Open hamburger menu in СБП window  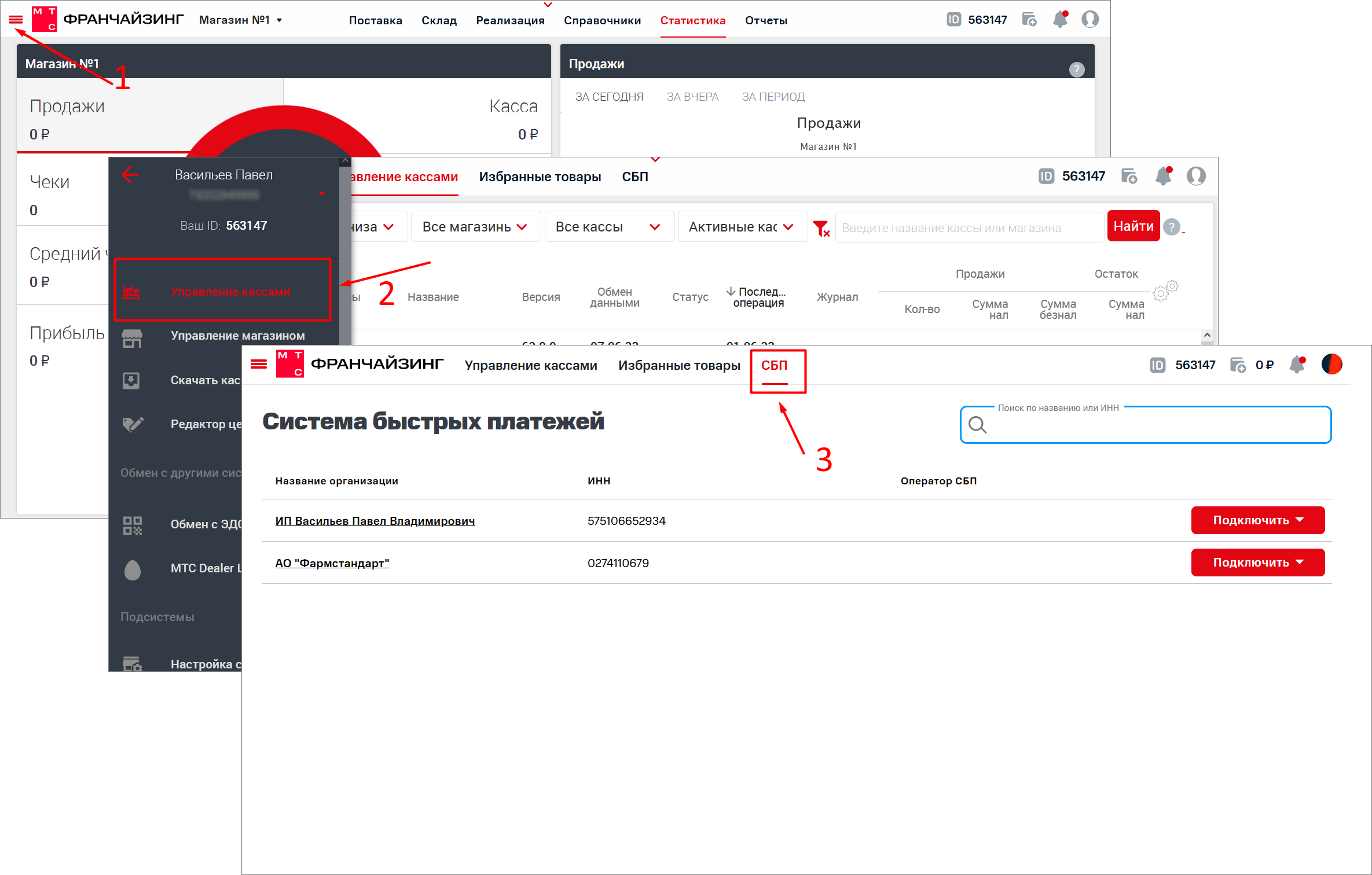[258, 364]
